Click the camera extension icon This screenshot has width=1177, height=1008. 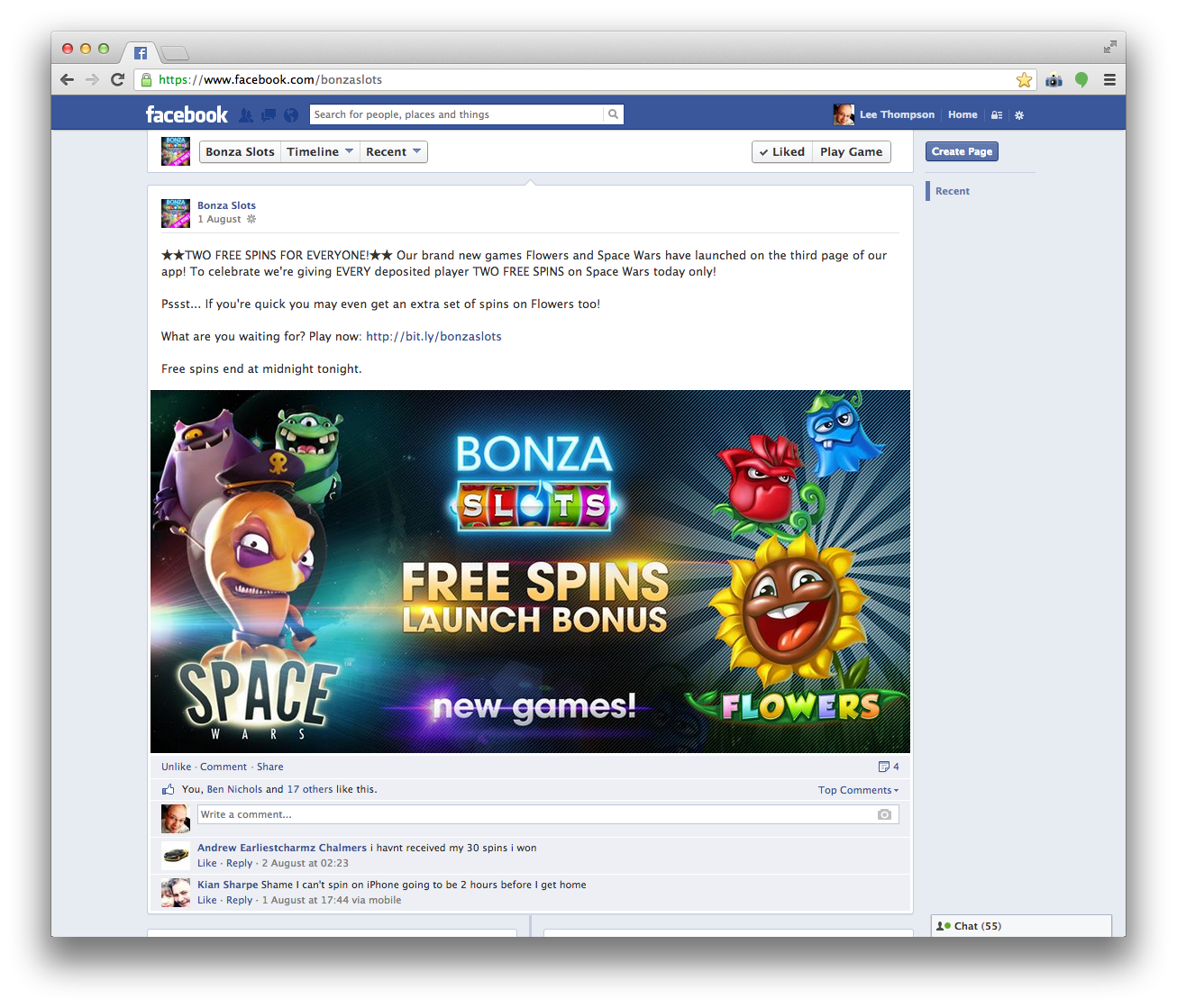tap(1054, 80)
